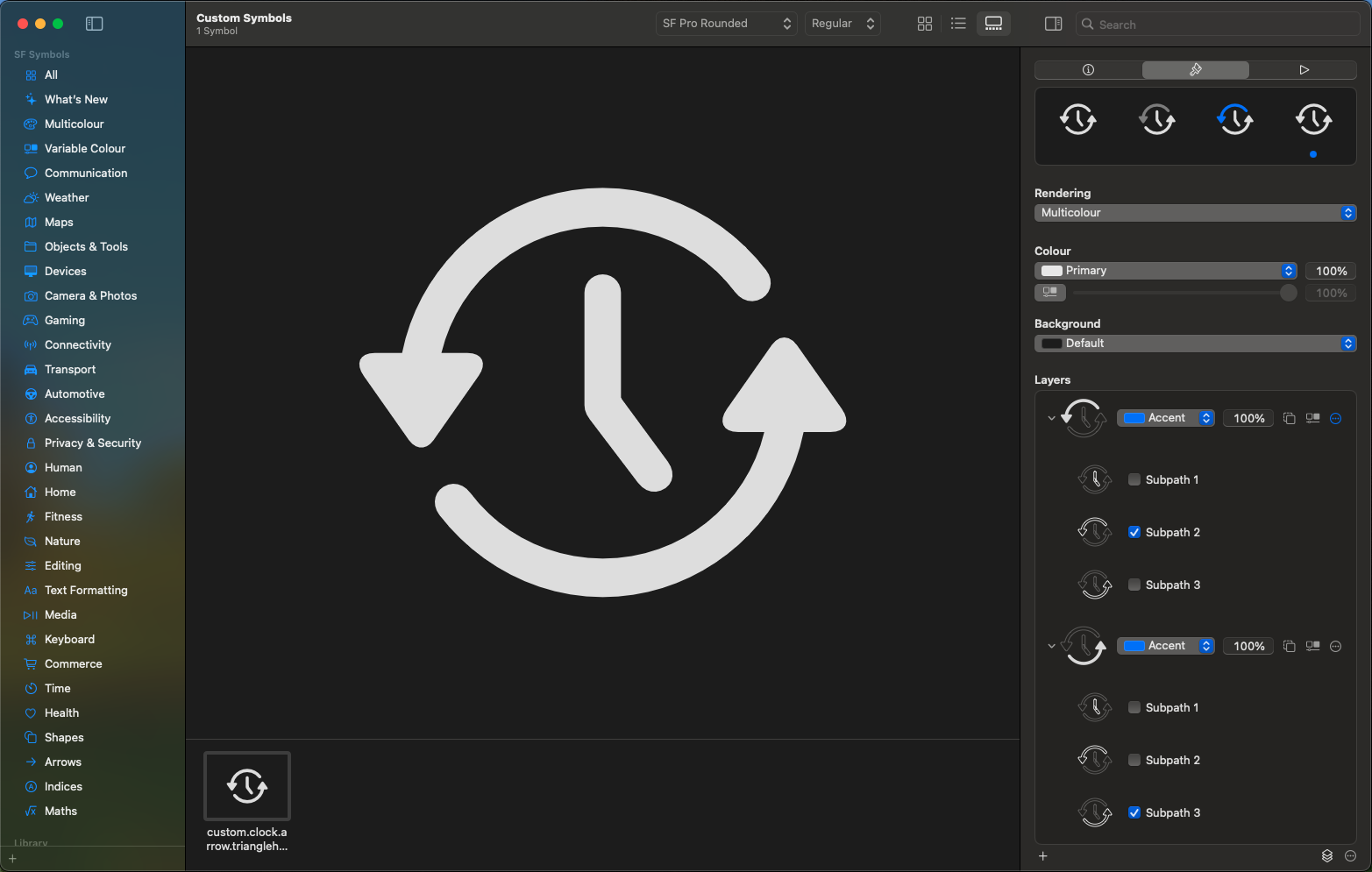
Task: Open second layer's Accent colour dropdown
Action: coord(1166,646)
